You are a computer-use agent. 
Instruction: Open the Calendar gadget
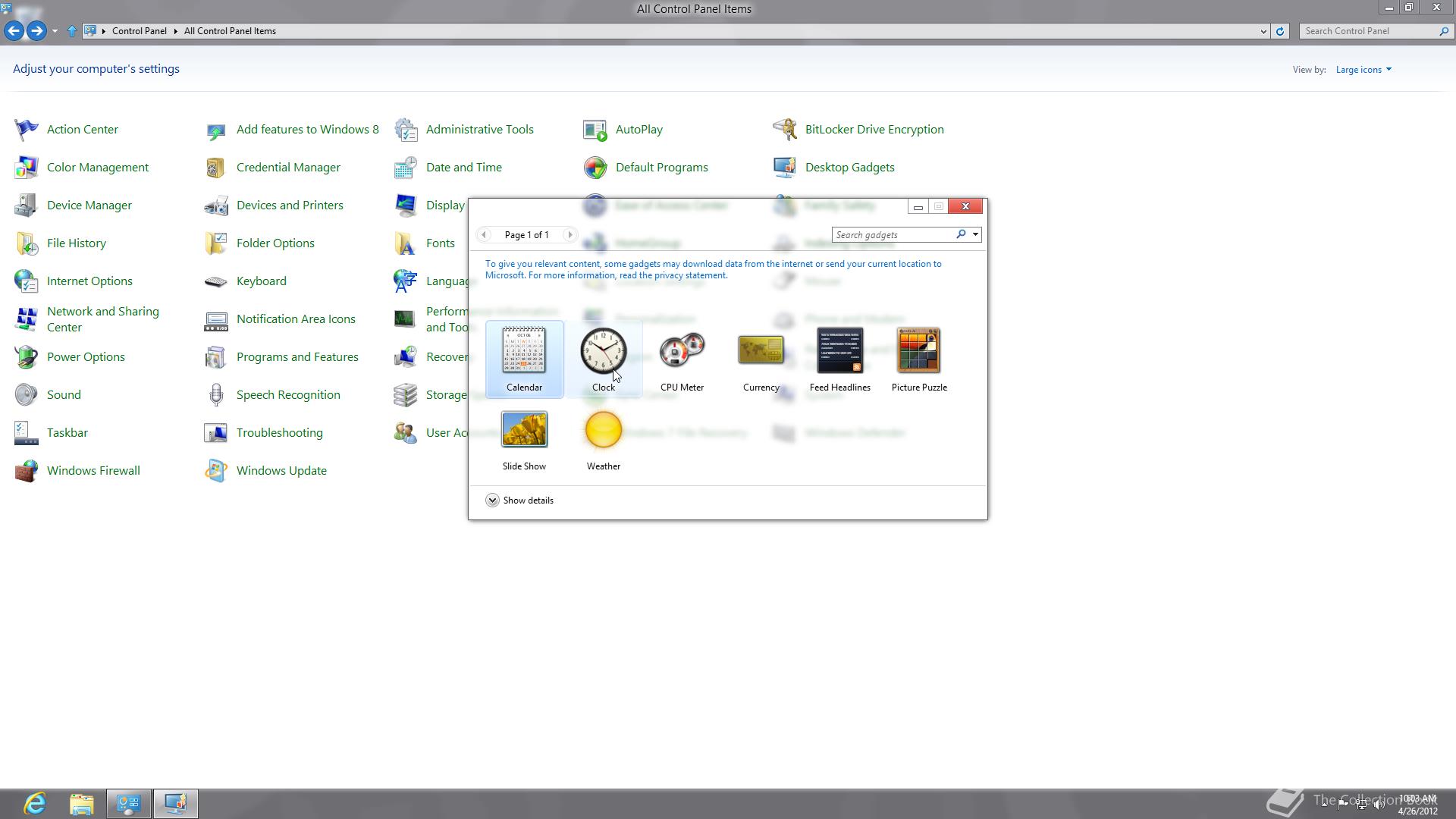click(524, 359)
